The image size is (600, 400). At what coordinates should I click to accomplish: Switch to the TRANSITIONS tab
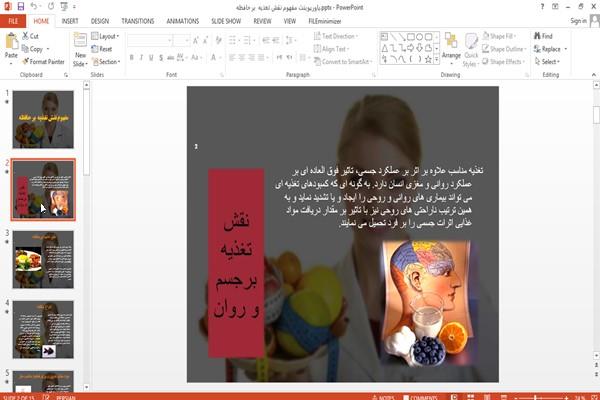[138, 21]
